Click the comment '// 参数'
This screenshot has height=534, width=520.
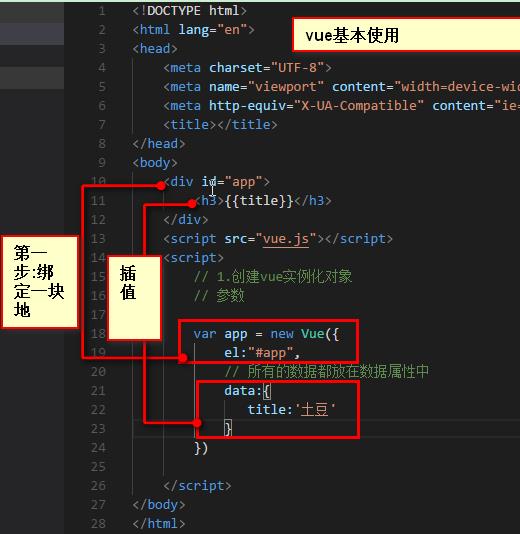pyautogui.click(x=219, y=296)
